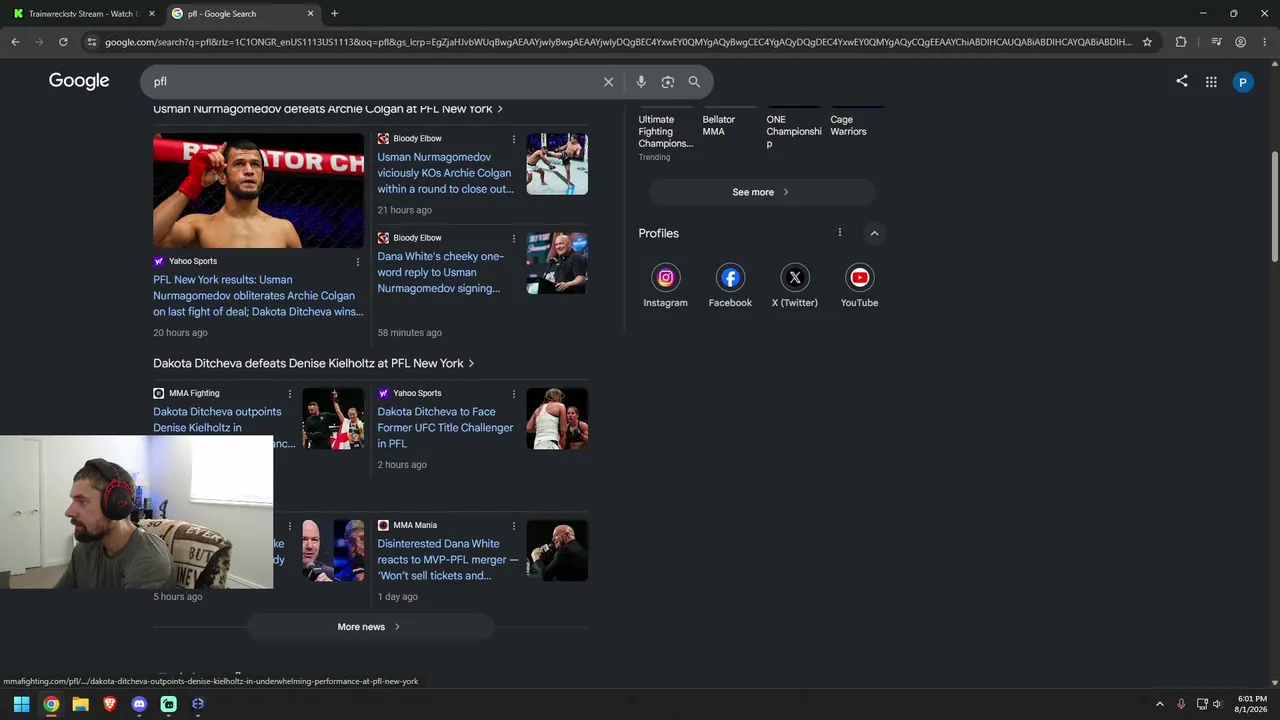Open a new browser tab

coord(334,14)
